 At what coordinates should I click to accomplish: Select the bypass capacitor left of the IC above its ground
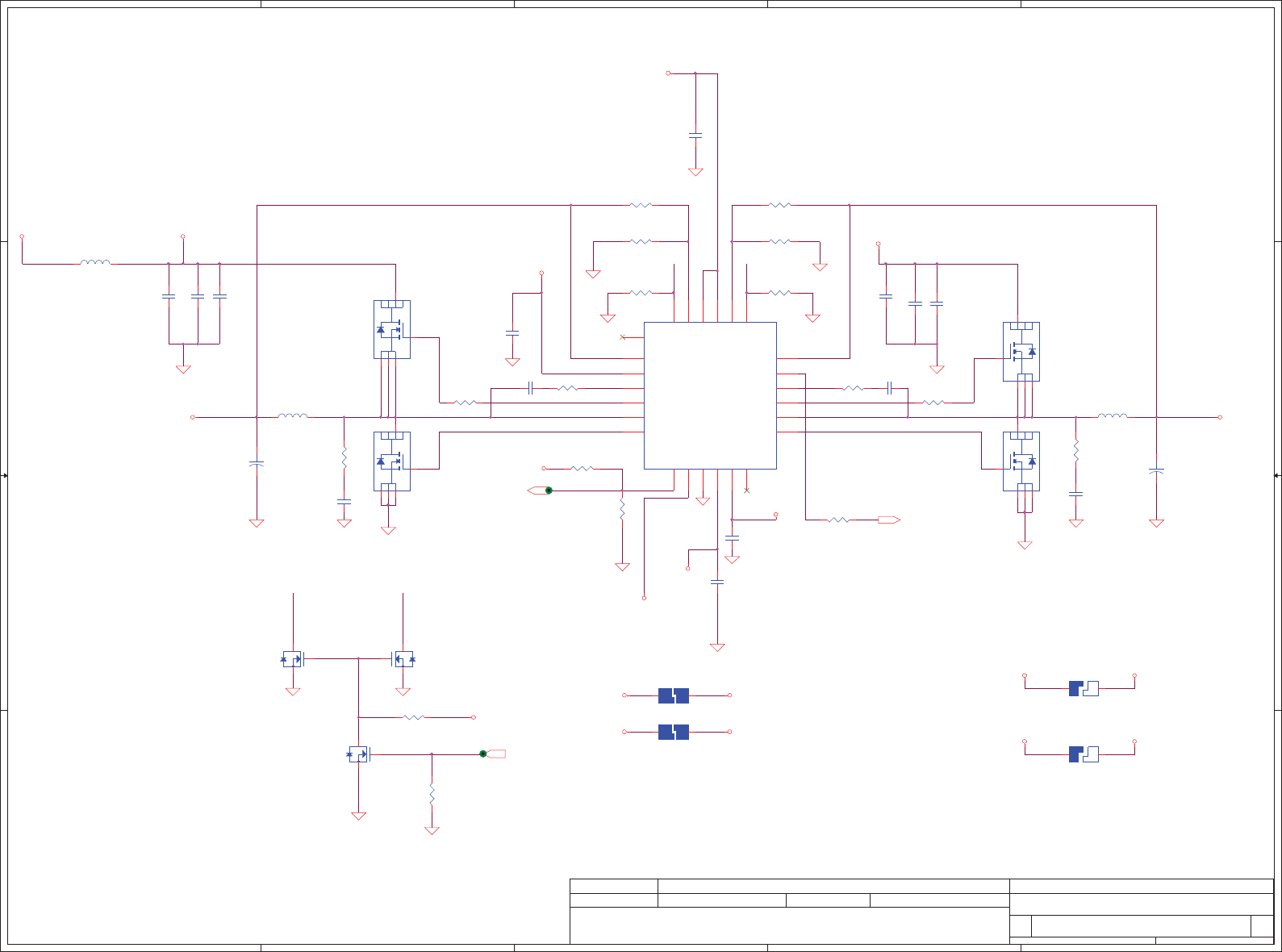click(x=512, y=332)
